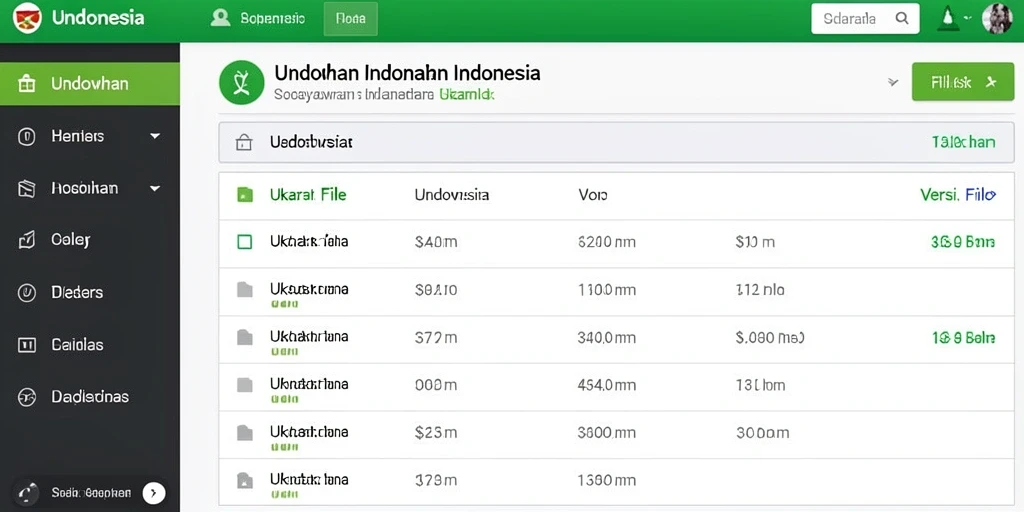
Task: Click the Undonesia logo icon in header
Action: (27, 18)
